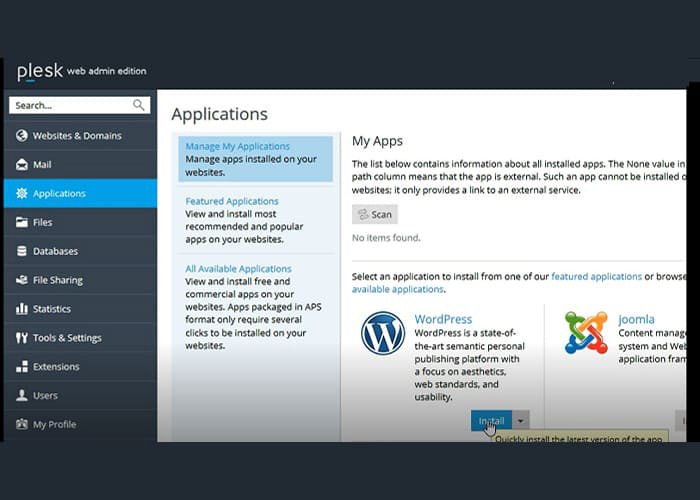
Task: Open All Available Applications section
Action: (x=238, y=269)
